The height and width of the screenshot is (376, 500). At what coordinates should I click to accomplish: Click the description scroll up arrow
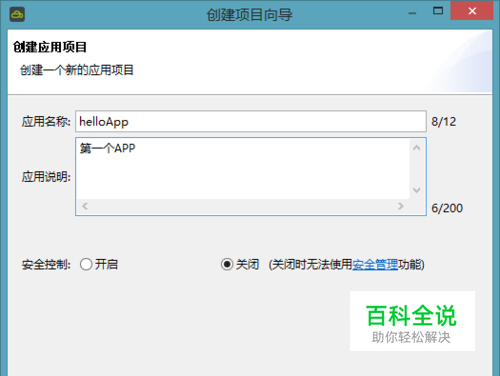(417, 148)
